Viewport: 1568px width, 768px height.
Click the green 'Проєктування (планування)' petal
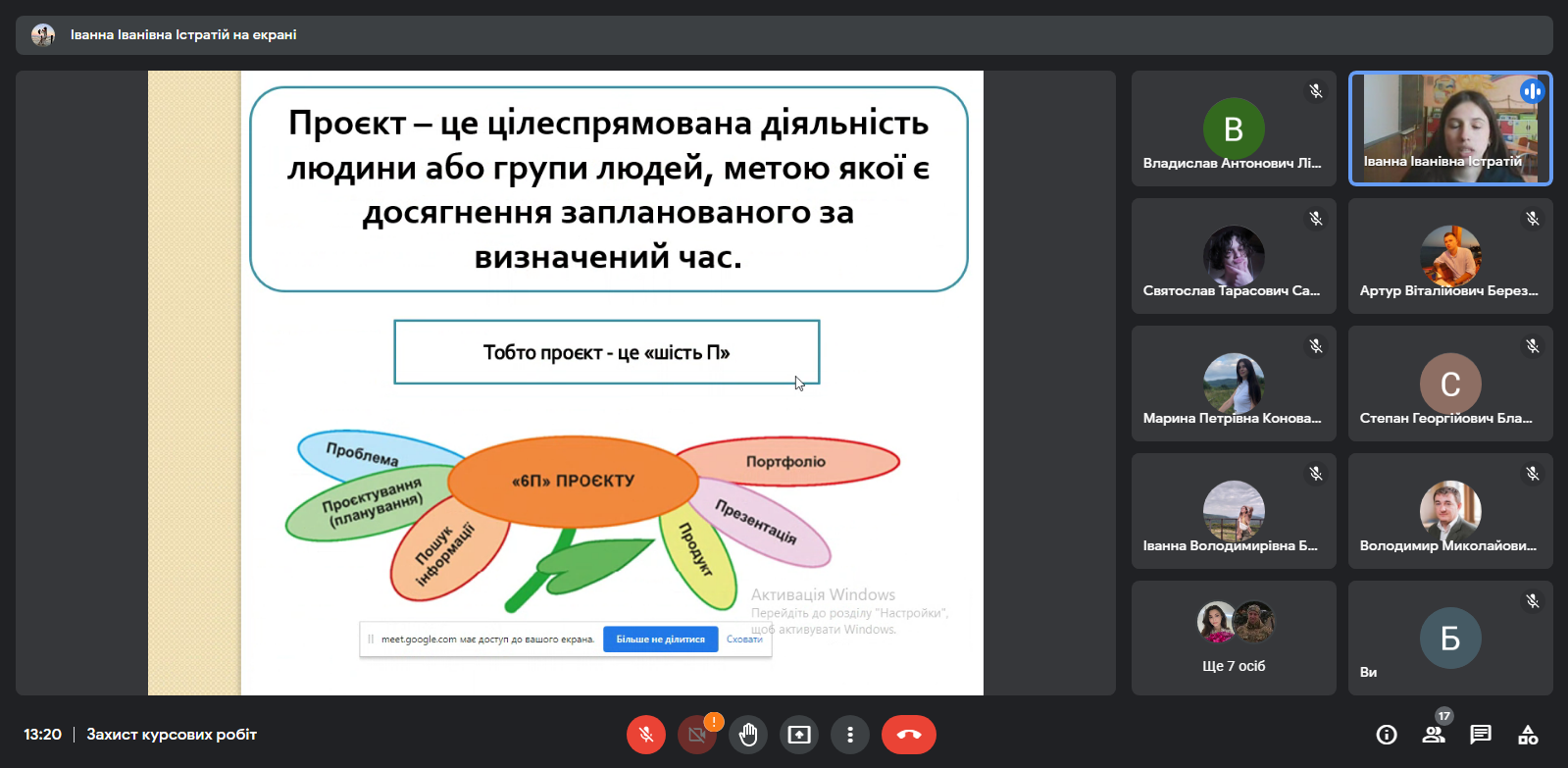pyautogui.click(x=370, y=503)
